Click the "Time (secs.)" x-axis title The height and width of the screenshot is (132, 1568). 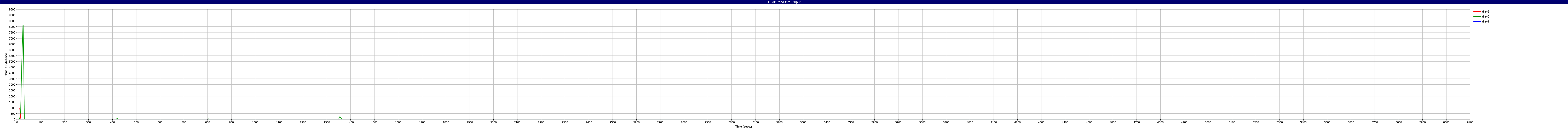743,126
